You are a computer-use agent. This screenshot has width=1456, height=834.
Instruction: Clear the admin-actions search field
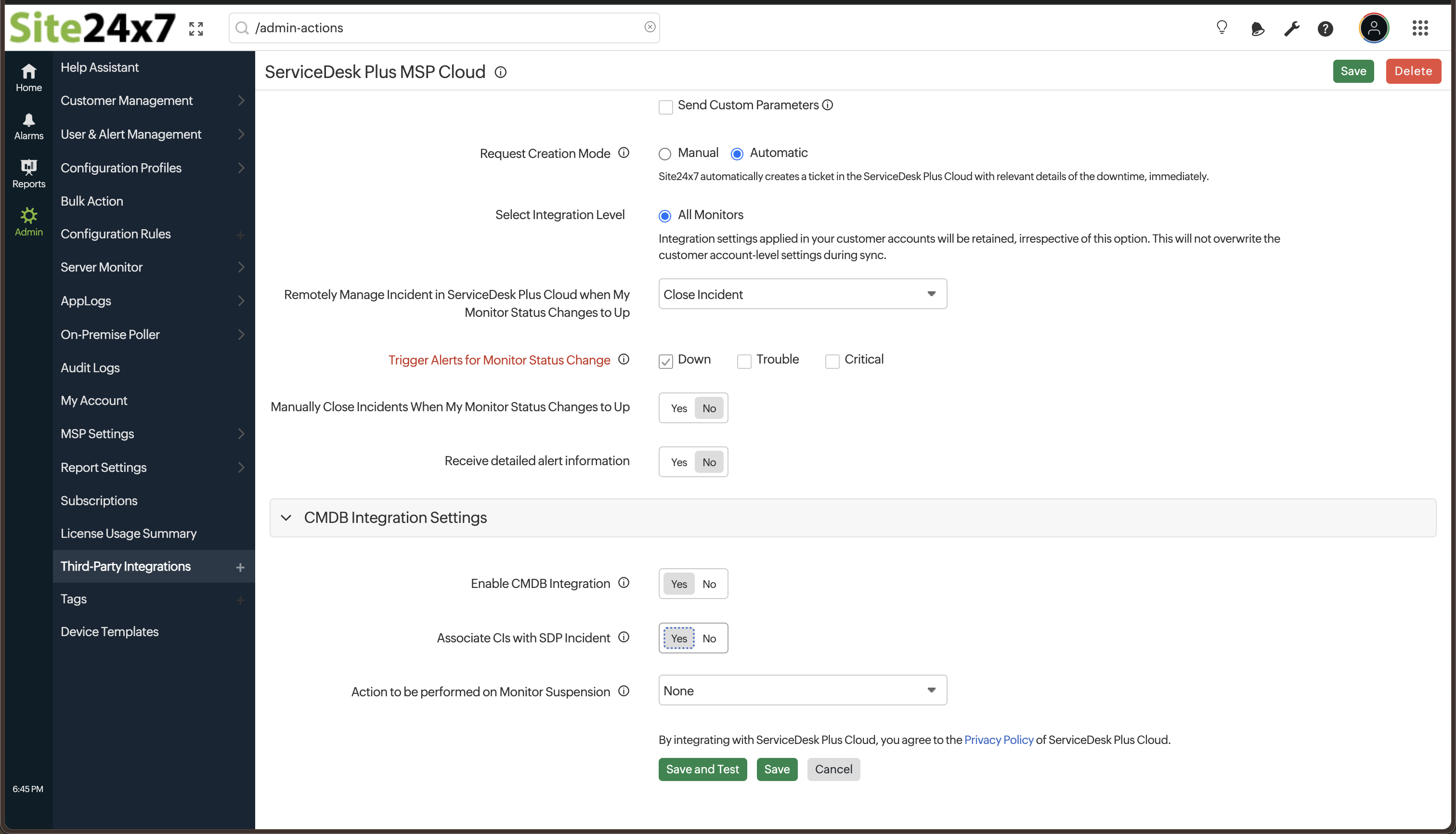(650, 26)
